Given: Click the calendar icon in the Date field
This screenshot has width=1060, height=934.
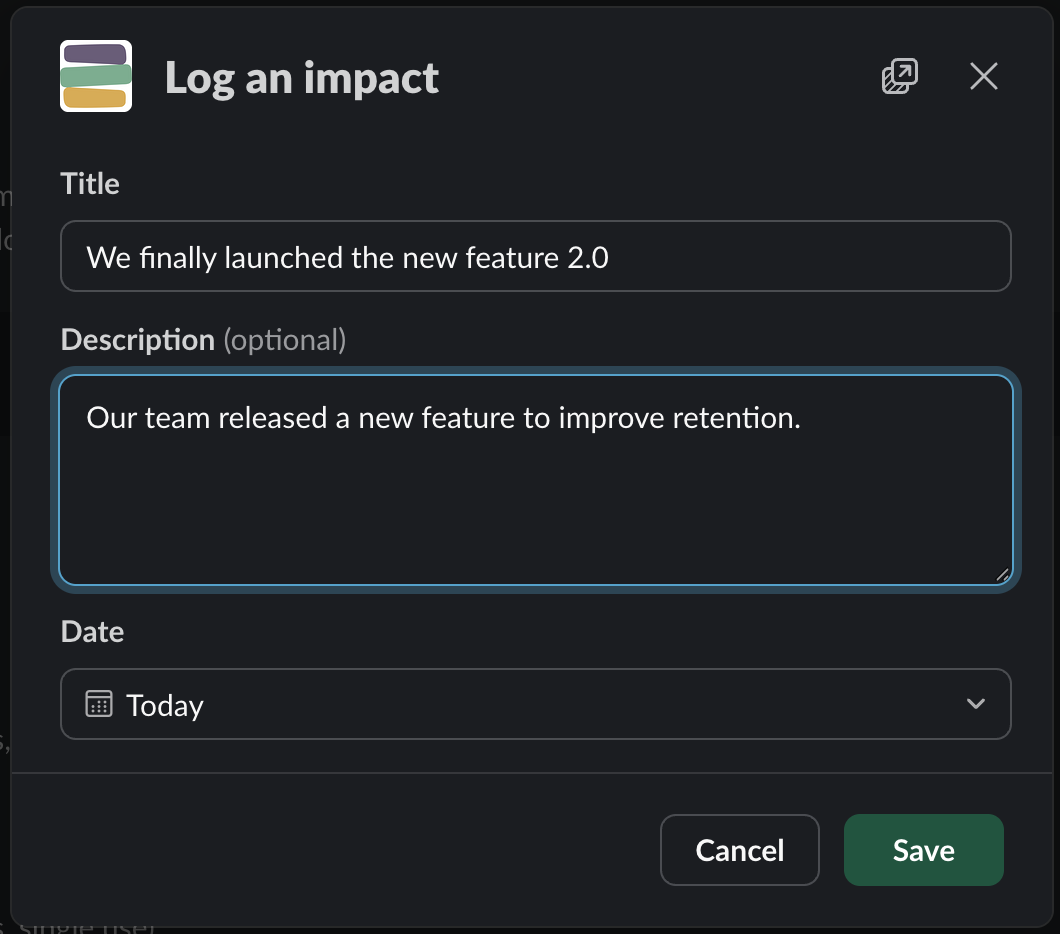Looking at the screenshot, I should pyautogui.click(x=99, y=704).
